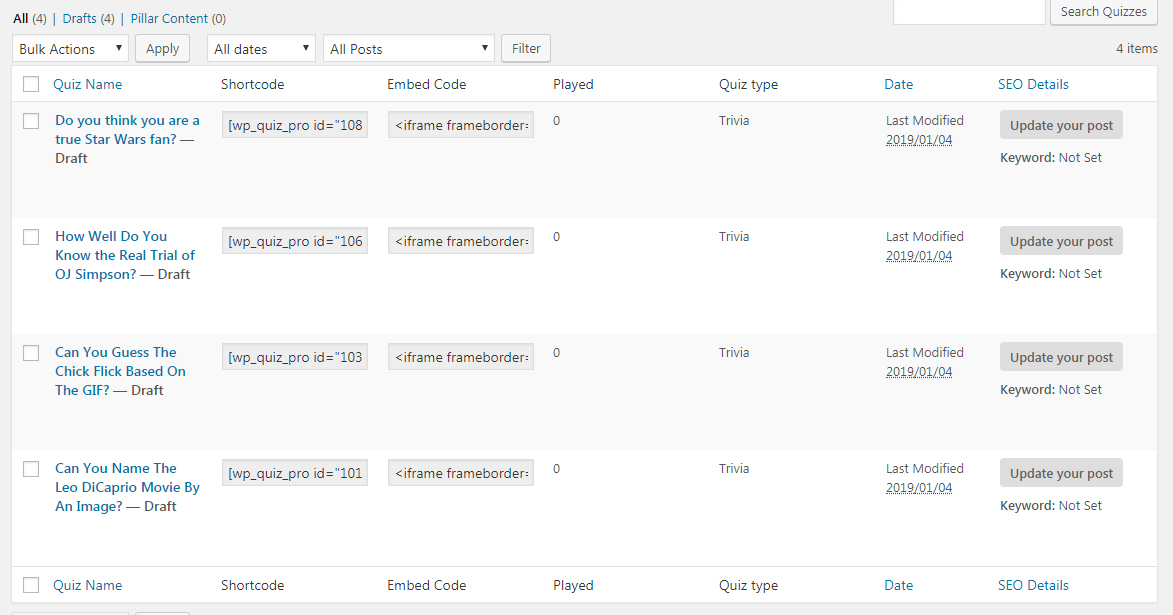This screenshot has height=615, width=1173.
Task: Click the Filter button
Action: [526, 48]
